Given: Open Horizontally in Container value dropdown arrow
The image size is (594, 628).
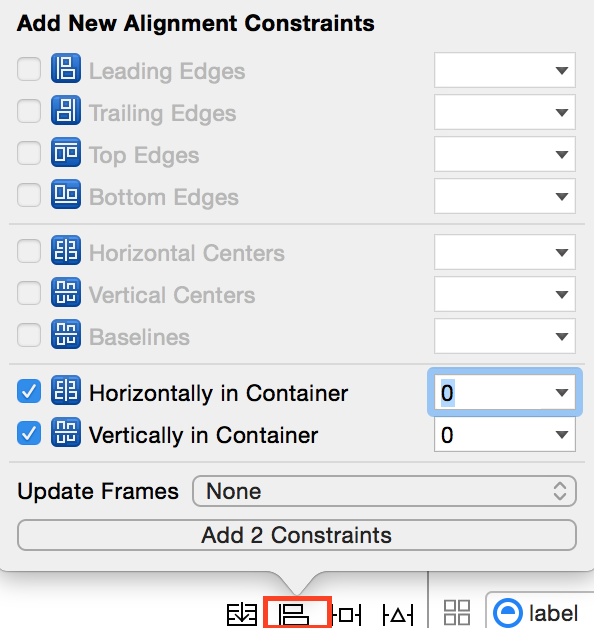Looking at the screenshot, I should point(562,392).
